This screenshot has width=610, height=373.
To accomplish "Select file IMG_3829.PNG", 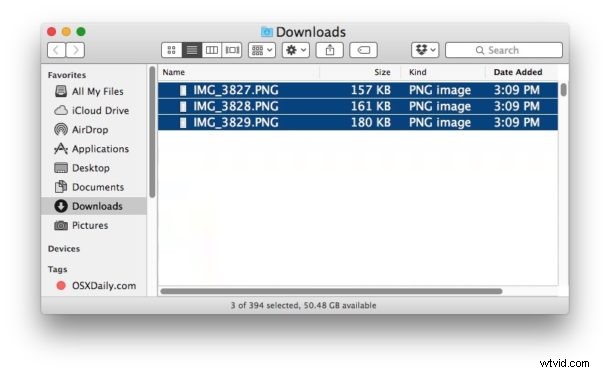I will click(358, 123).
